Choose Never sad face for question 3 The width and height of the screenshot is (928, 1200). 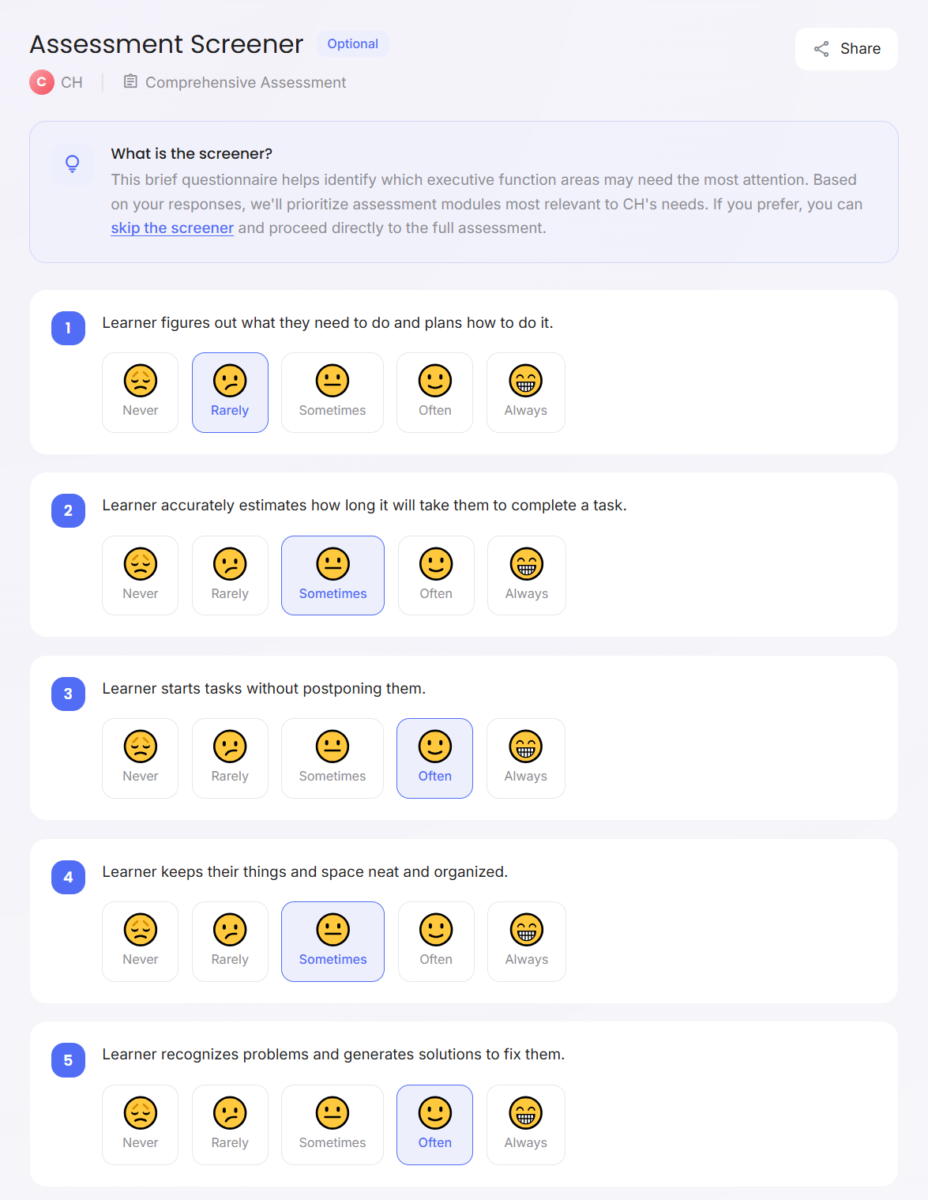pos(140,758)
